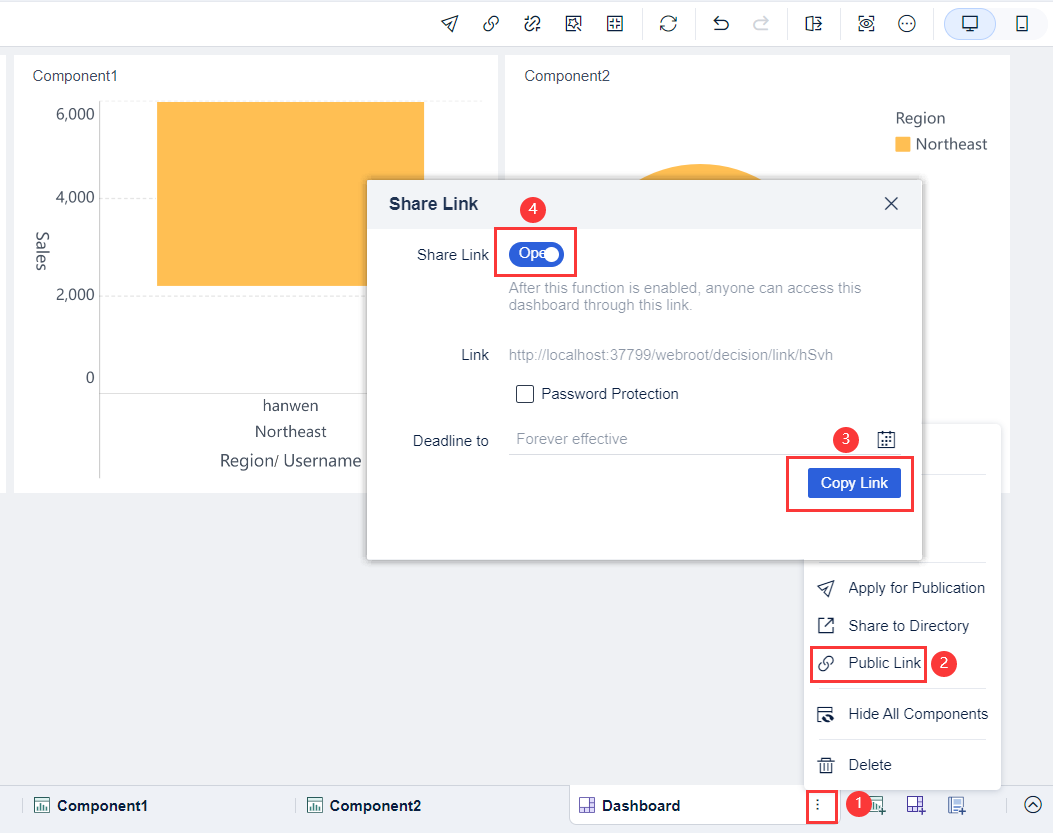Select the Component2 tab at the bottom
This screenshot has width=1053, height=833.
pos(363,804)
